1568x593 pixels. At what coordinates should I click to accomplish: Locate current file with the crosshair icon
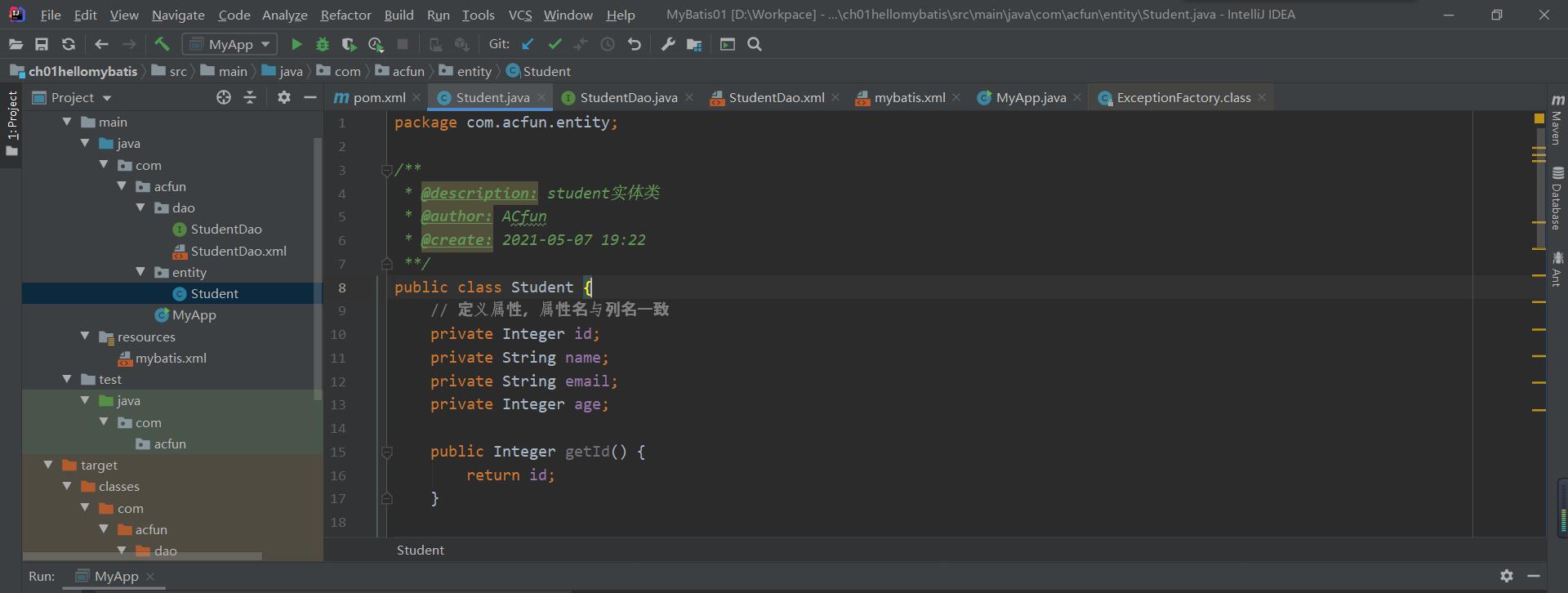click(x=224, y=97)
